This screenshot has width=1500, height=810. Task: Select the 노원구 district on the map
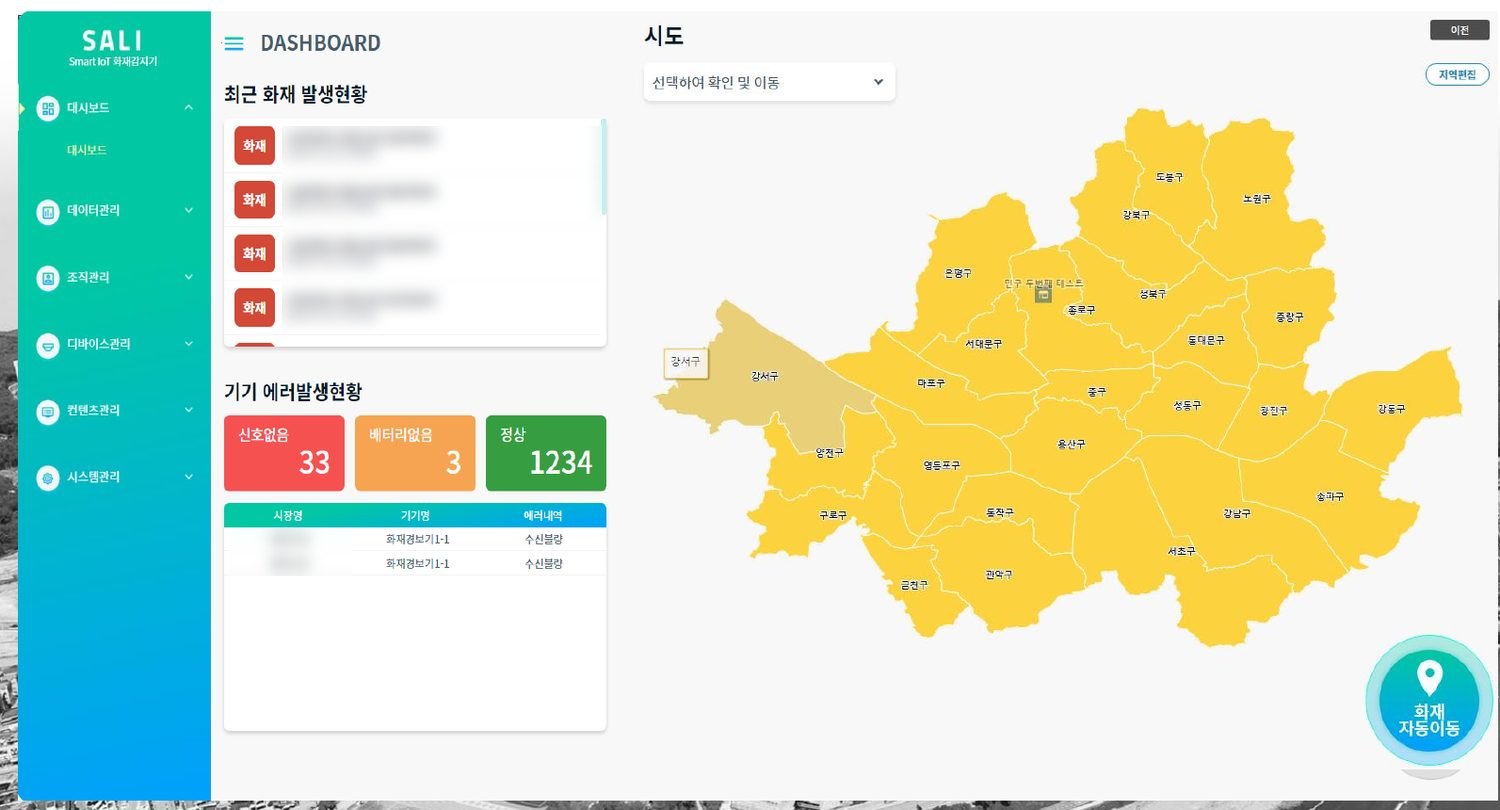point(1256,199)
